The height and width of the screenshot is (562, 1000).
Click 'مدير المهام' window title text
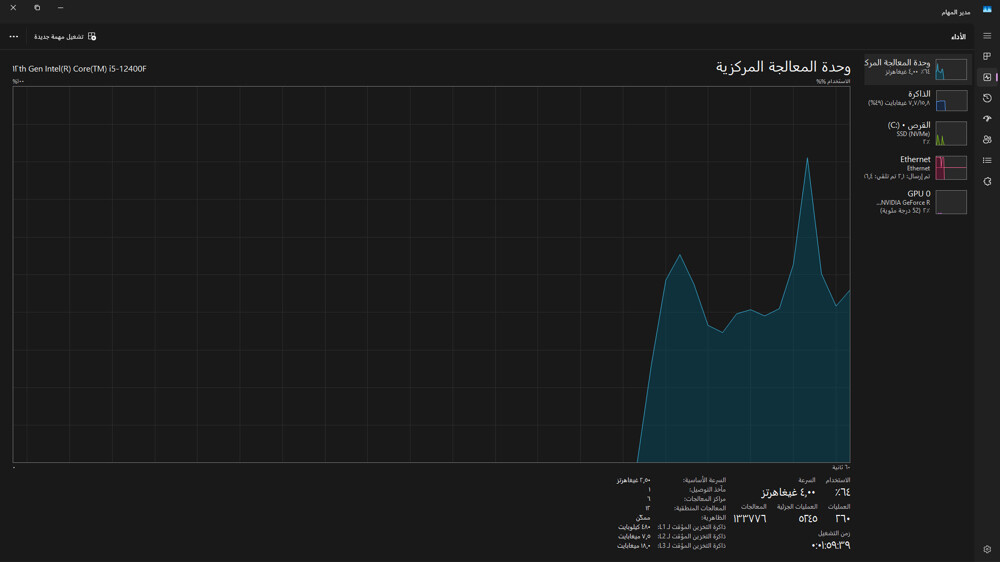tap(955, 12)
